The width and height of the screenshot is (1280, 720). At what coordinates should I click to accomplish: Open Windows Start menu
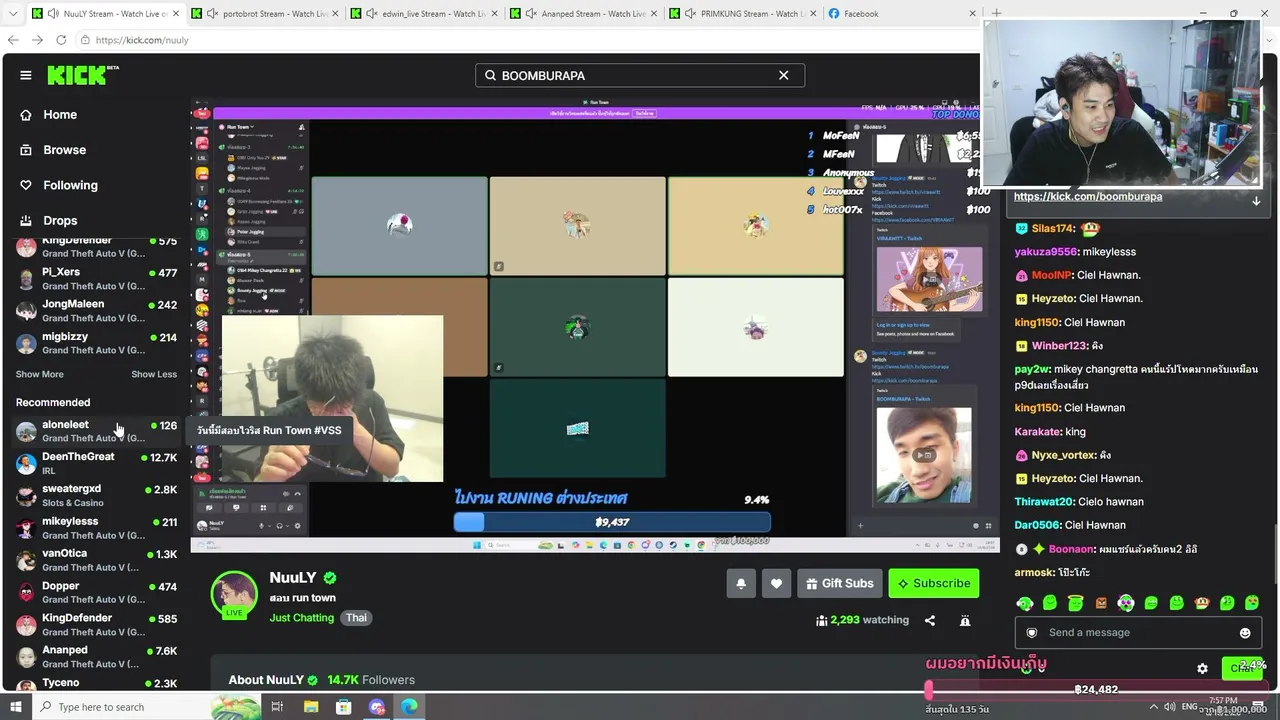pos(15,707)
